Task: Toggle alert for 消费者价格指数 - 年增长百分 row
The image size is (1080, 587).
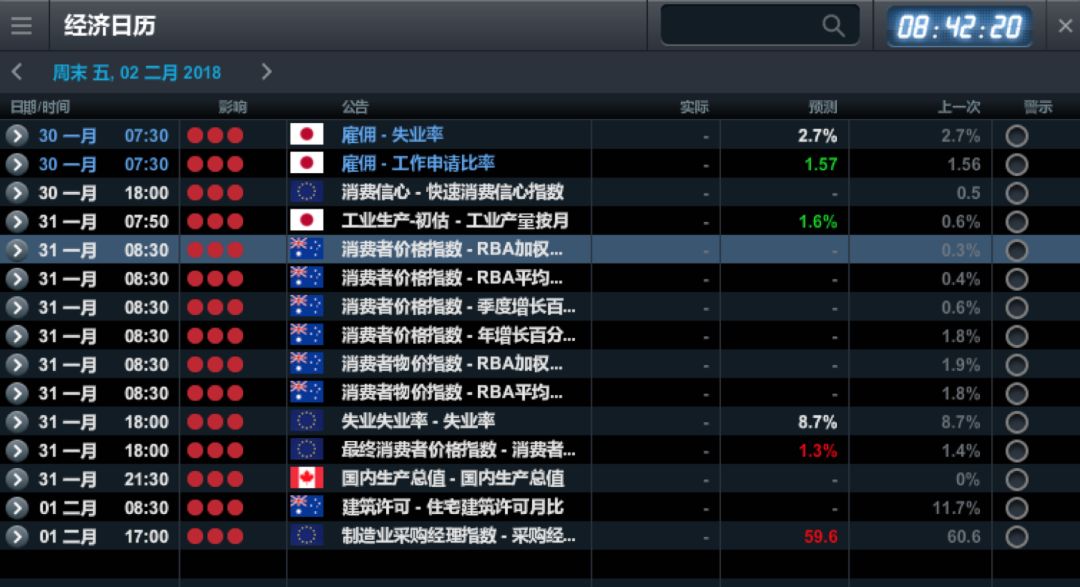Action: pos(1017,336)
